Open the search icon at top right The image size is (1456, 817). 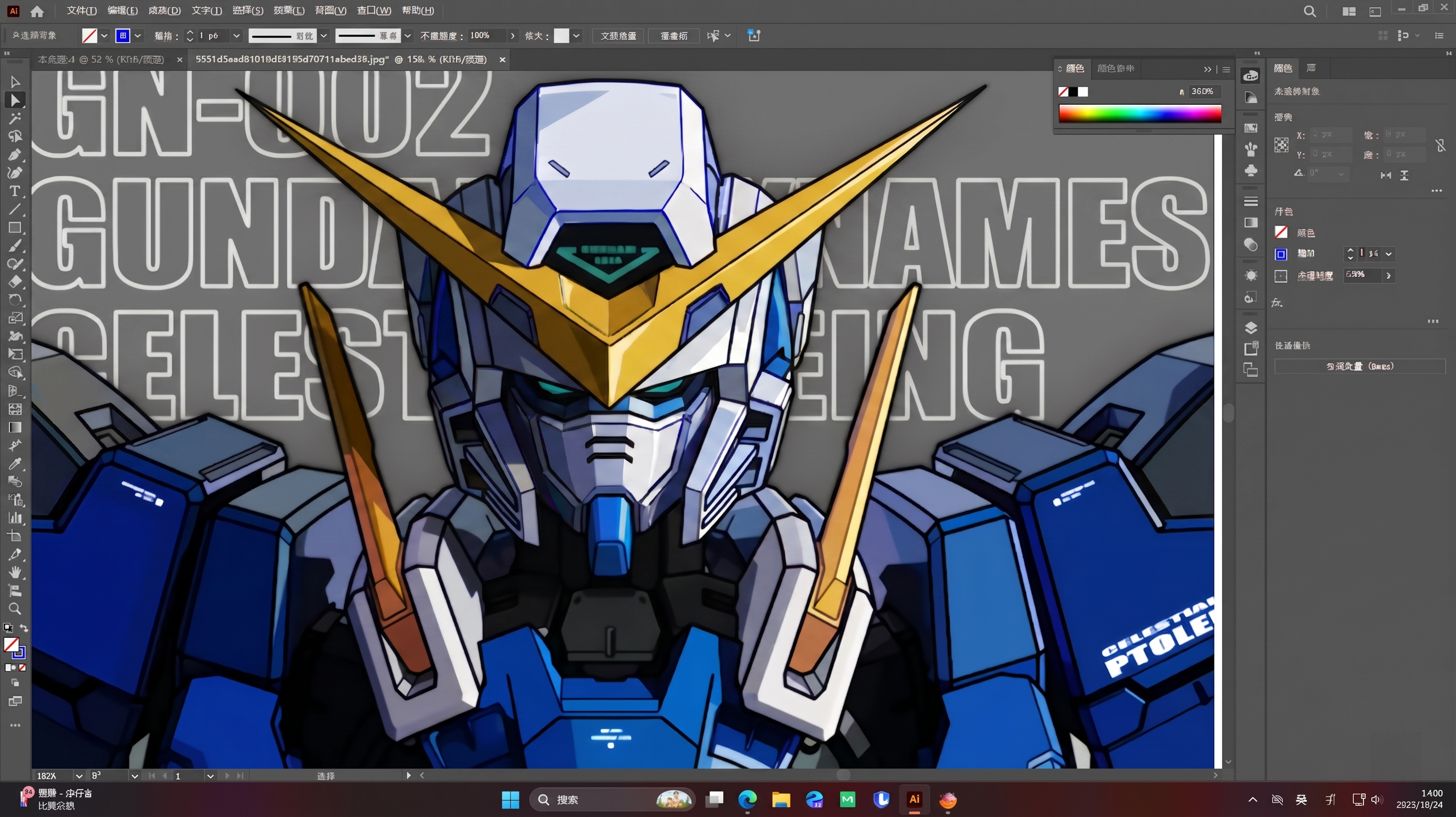pos(1310,11)
